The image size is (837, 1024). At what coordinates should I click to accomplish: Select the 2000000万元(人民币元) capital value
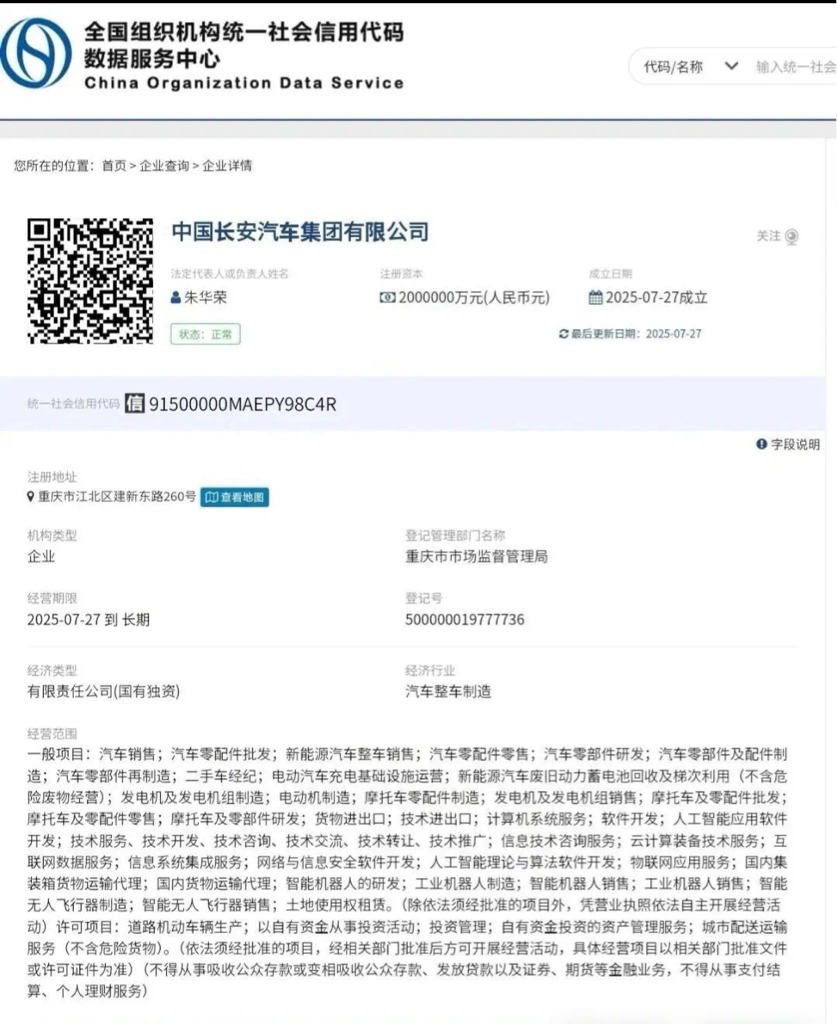click(474, 298)
